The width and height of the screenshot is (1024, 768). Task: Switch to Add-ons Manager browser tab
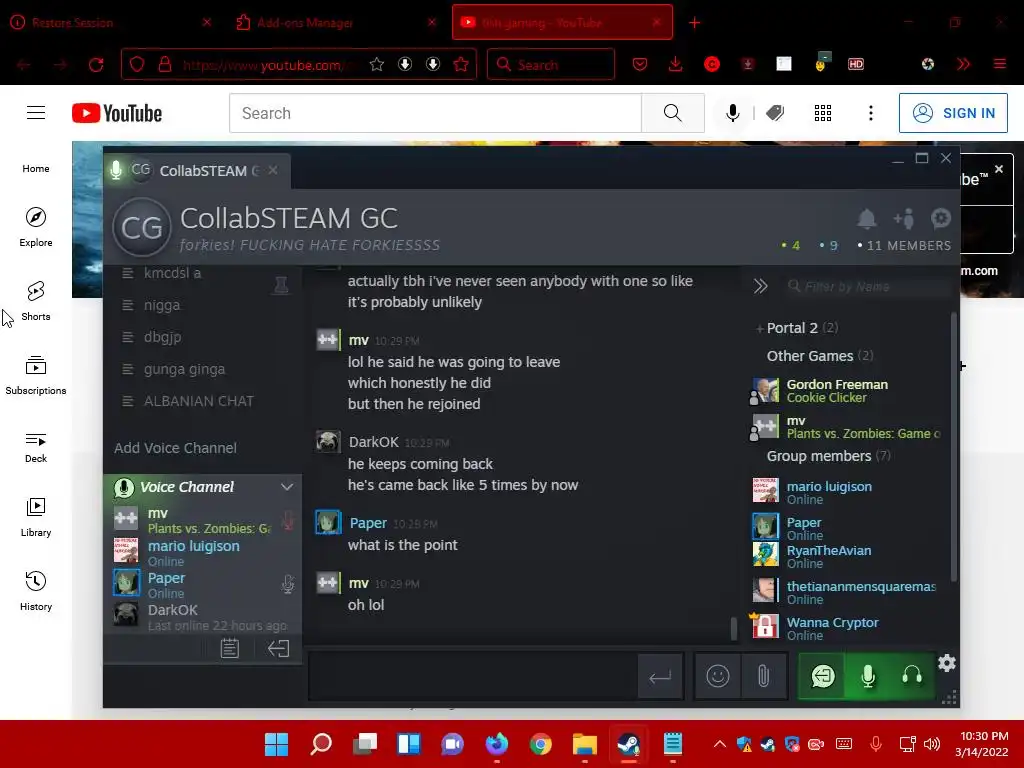[x=336, y=23]
